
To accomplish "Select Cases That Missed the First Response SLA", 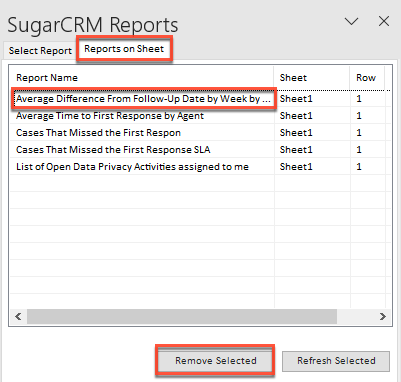I will click(x=113, y=150).
